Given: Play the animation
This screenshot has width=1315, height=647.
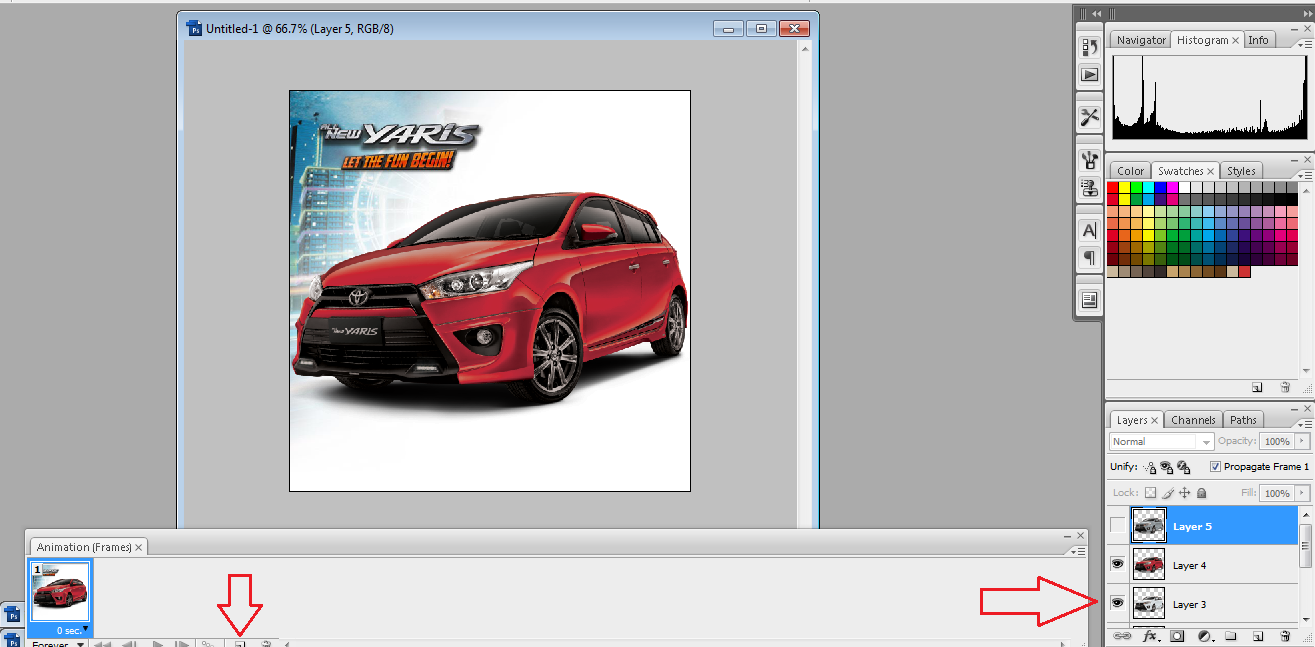Looking at the screenshot, I should pyautogui.click(x=158, y=644).
